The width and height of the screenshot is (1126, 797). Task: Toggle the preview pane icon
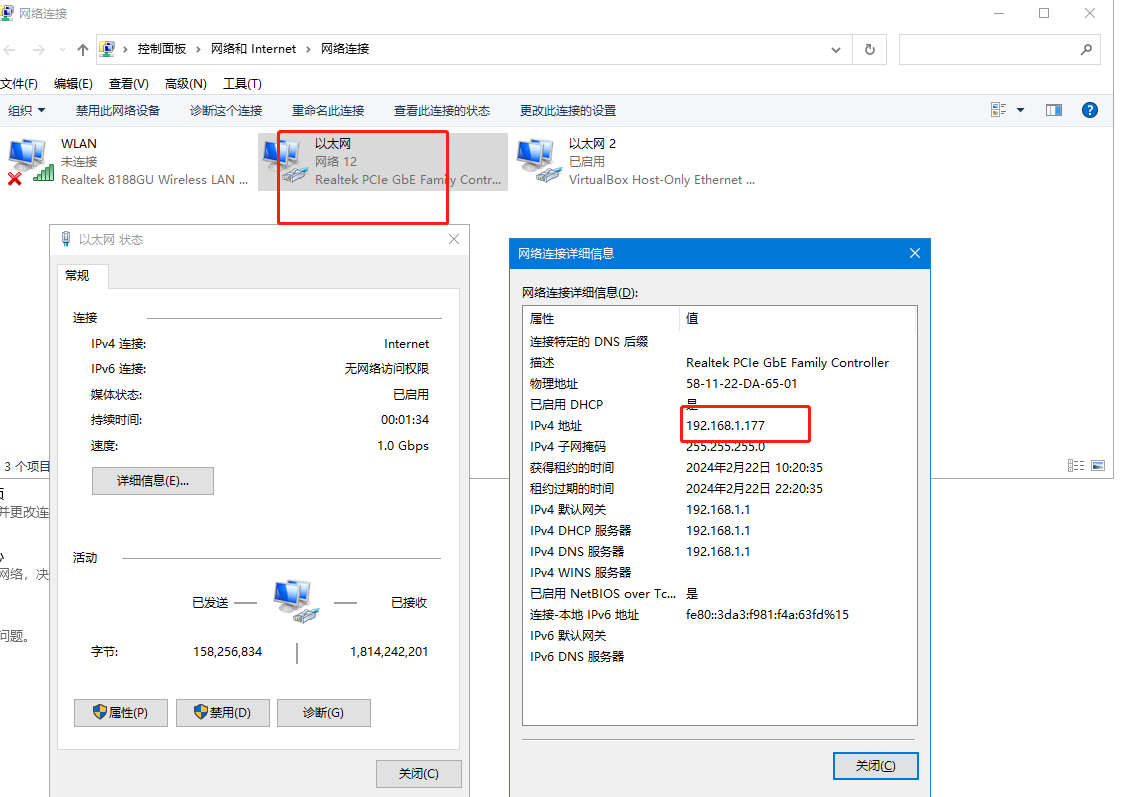coord(1053,110)
